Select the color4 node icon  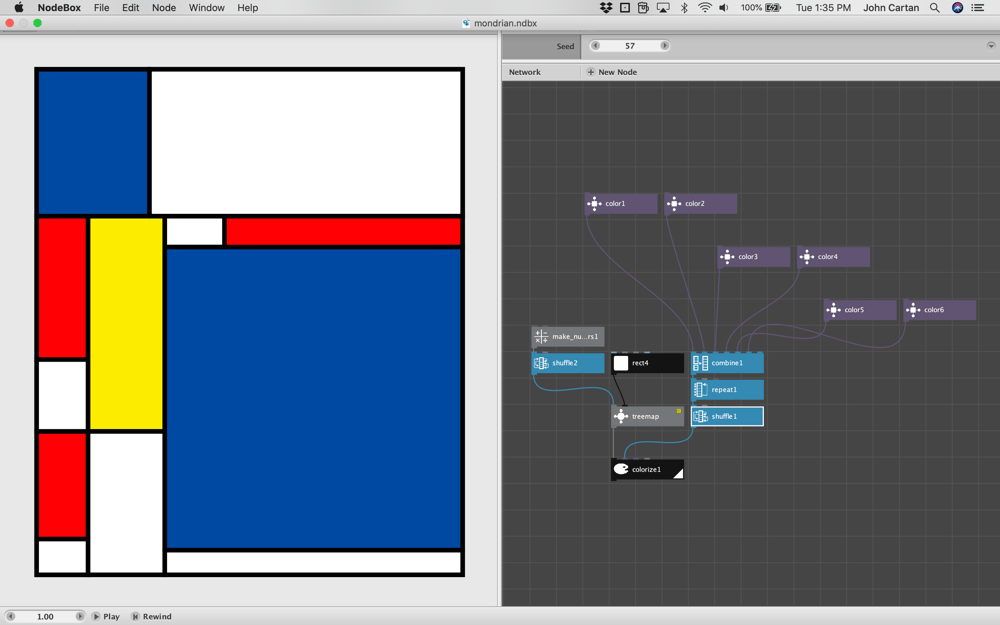pos(807,256)
